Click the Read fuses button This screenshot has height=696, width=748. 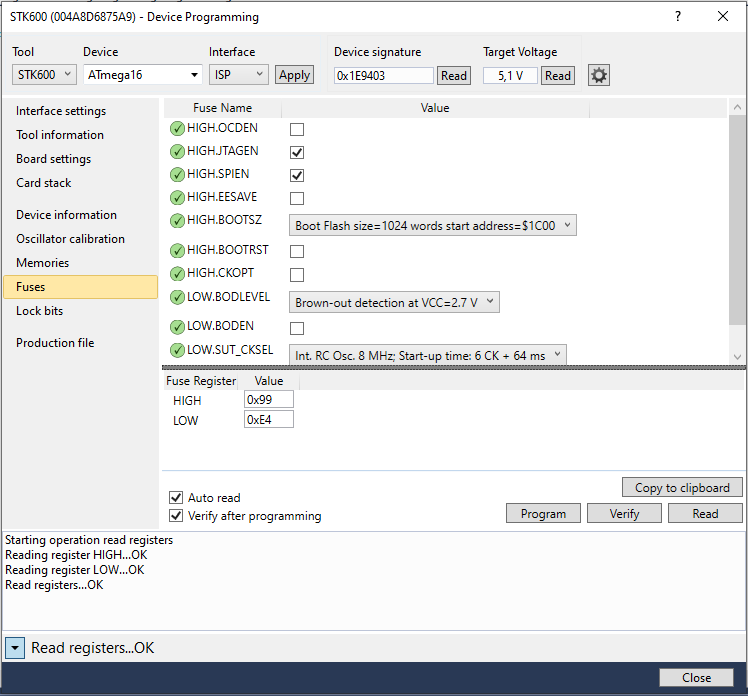(705, 513)
